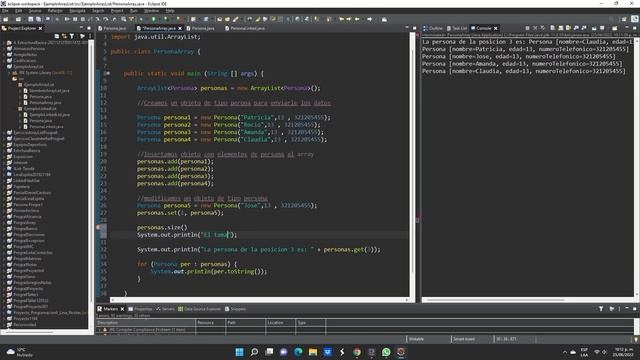Image resolution: width=640 pixels, height=360 pixels.
Task: Collapse the EjemploArrayList project node
Action: tap(4, 67)
